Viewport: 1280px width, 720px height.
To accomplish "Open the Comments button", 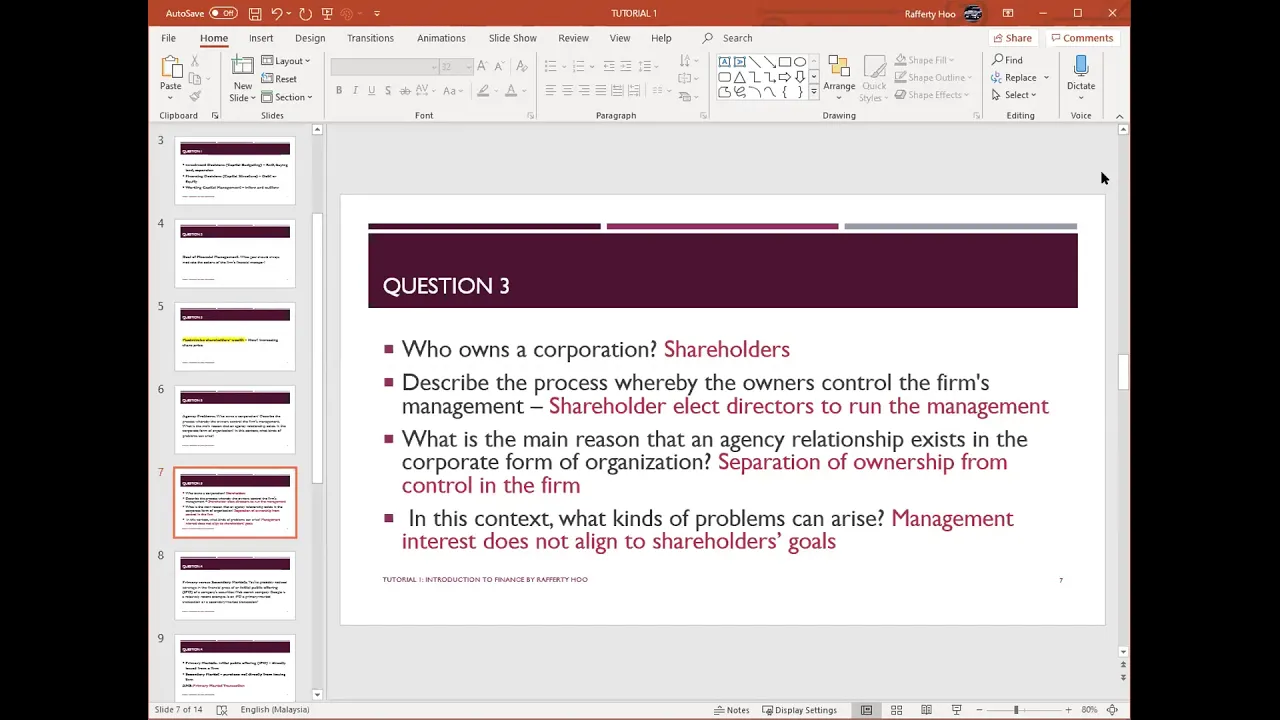I will point(1082,38).
